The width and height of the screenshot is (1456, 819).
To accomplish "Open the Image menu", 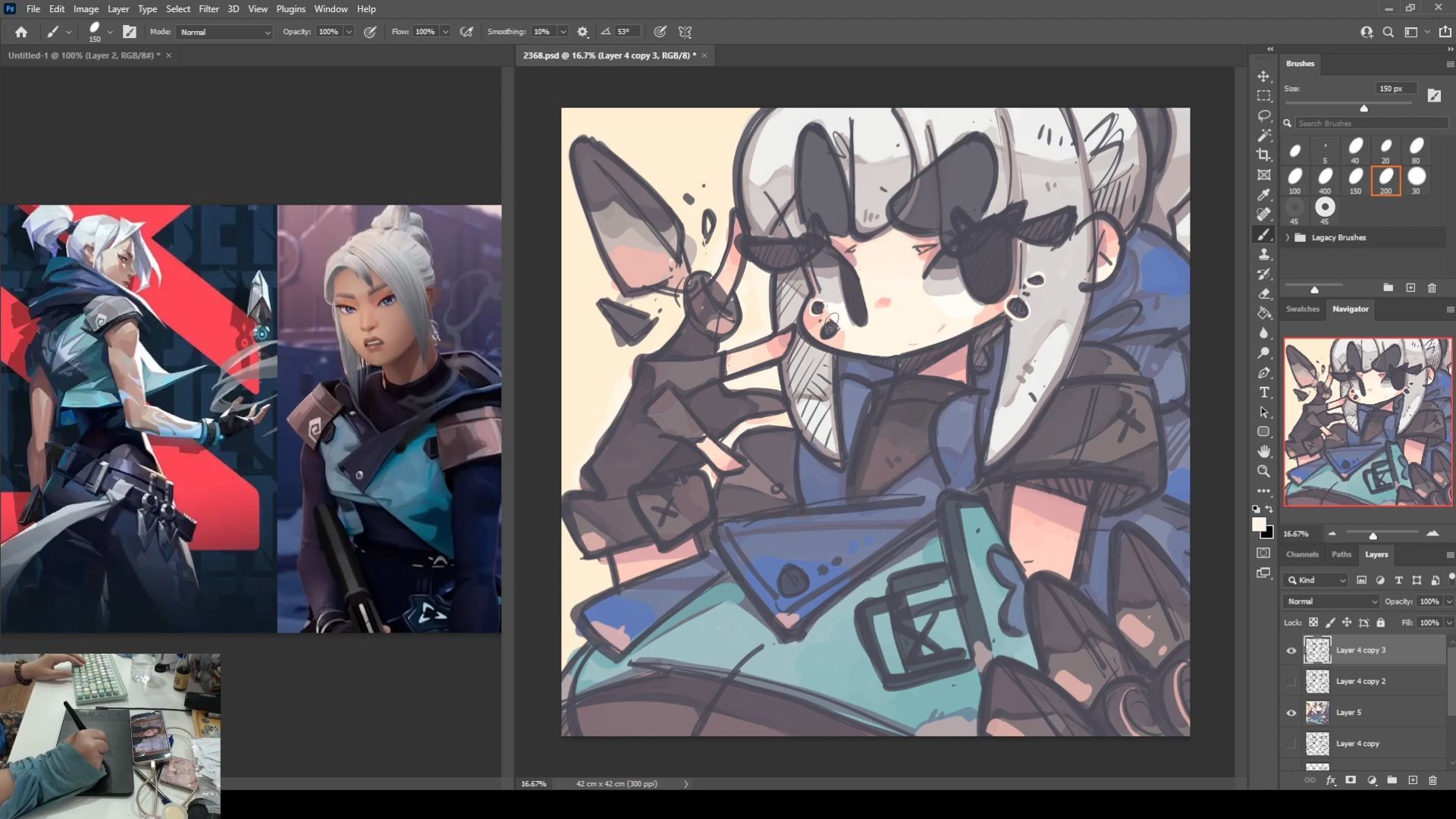I will [x=86, y=9].
